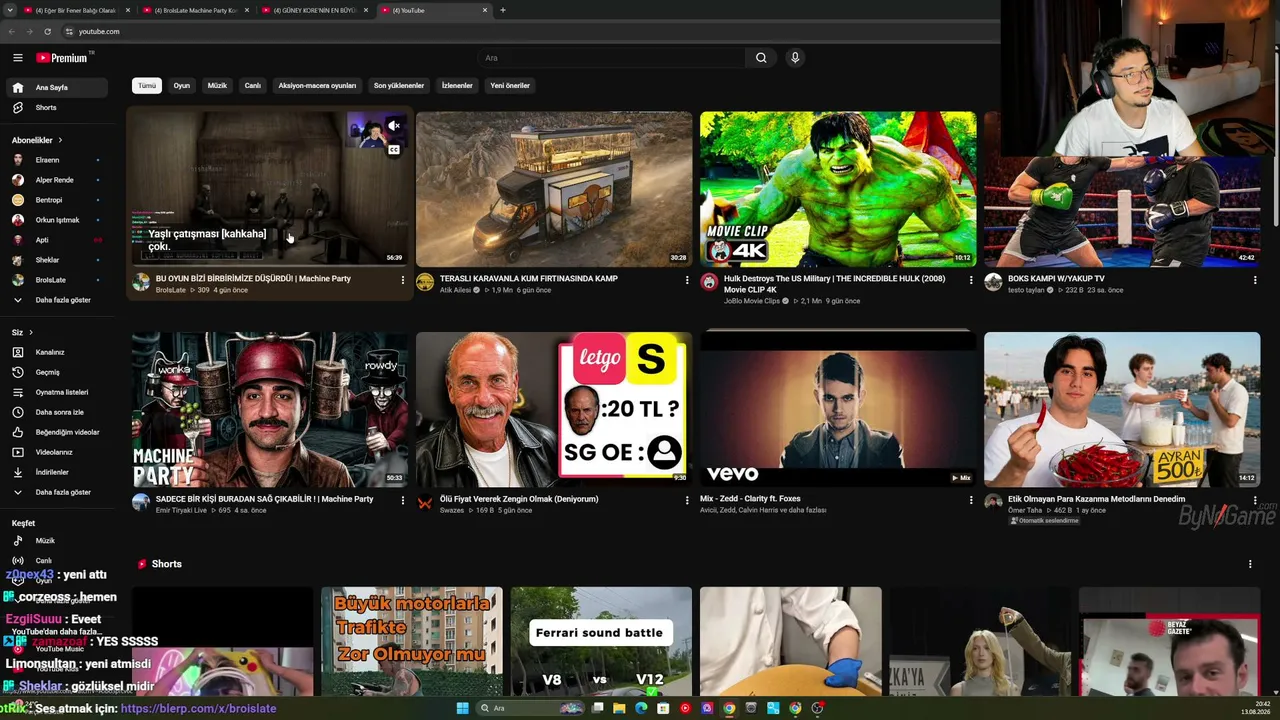Open Geçmiş watch history
1280x720 pixels.
click(x=58, y=372)
